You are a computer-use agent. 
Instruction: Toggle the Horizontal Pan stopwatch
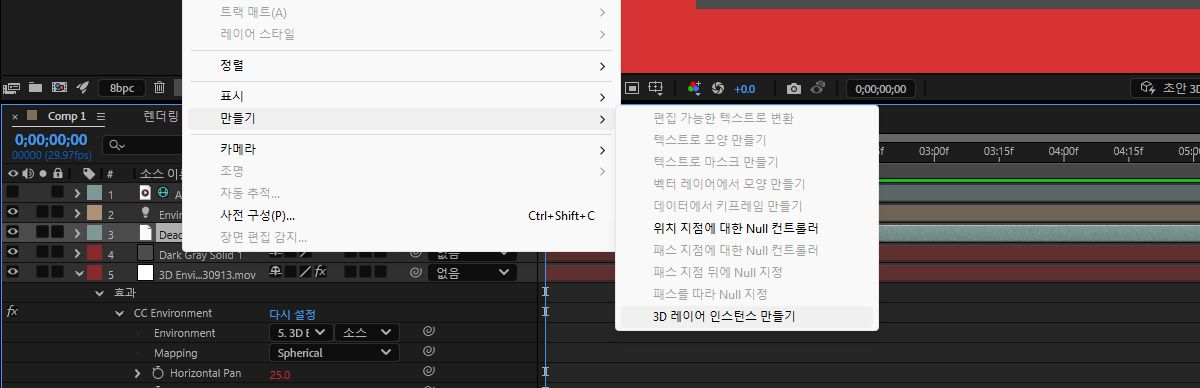(158, 373)
